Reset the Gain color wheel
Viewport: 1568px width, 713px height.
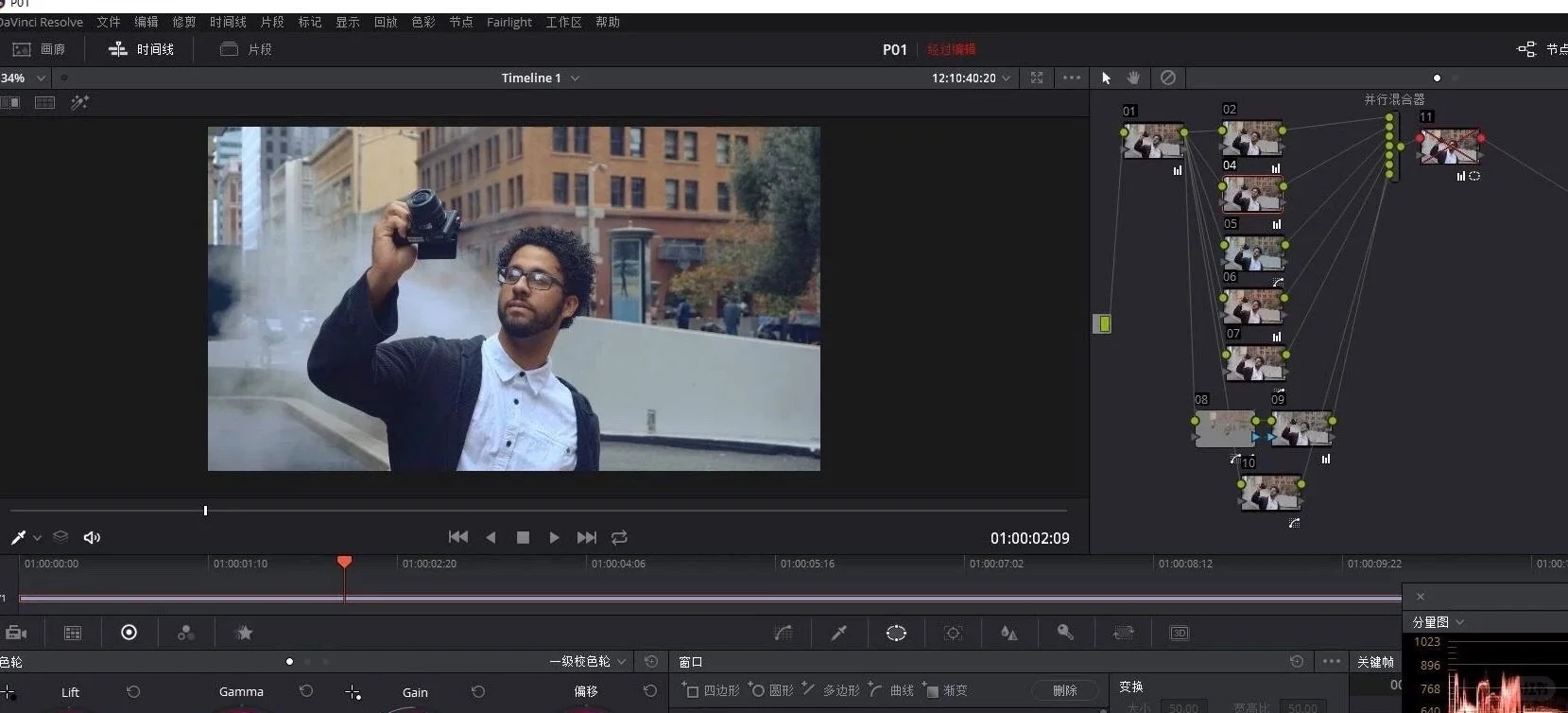(x=478, y=691)
